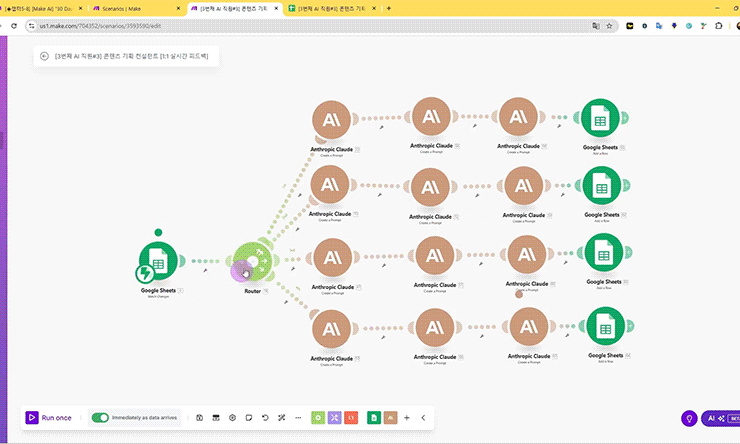The width and height of the screenshot is (740, 444).
Task: Open the notes icon in bottom toolbar
Action: point(249,418)
